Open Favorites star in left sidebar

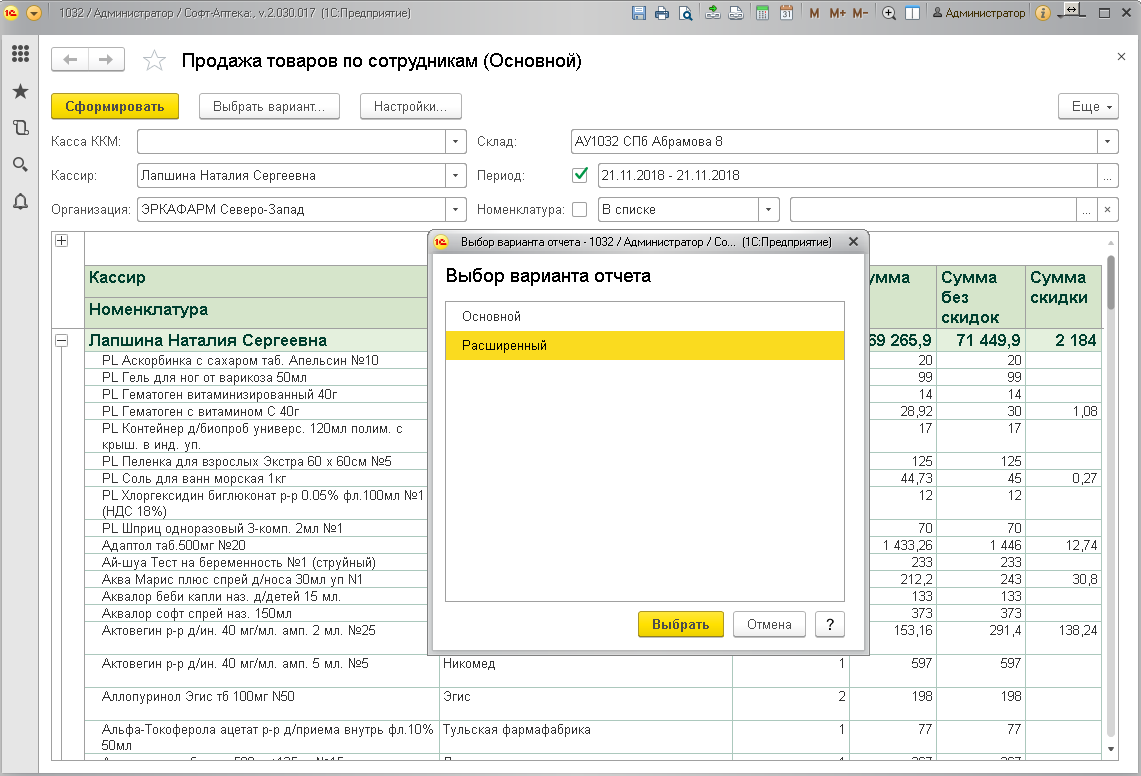19,91
